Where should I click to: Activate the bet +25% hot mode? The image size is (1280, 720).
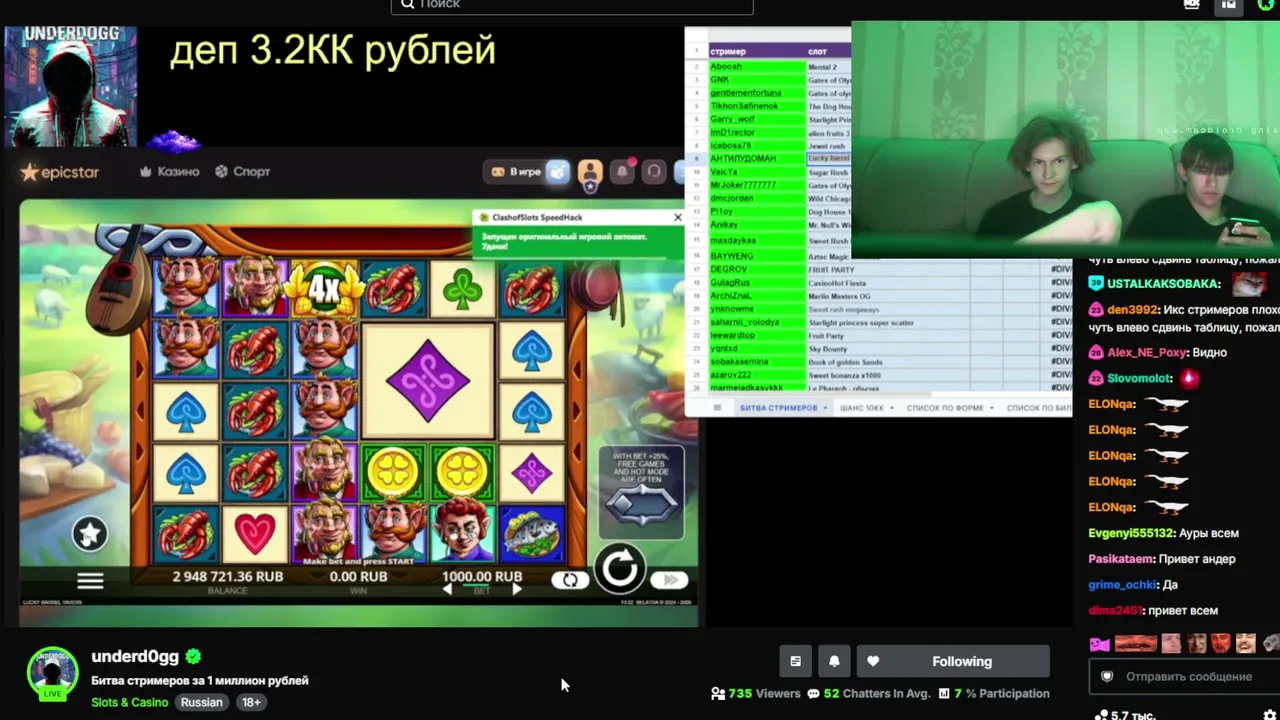coord(641,493)
